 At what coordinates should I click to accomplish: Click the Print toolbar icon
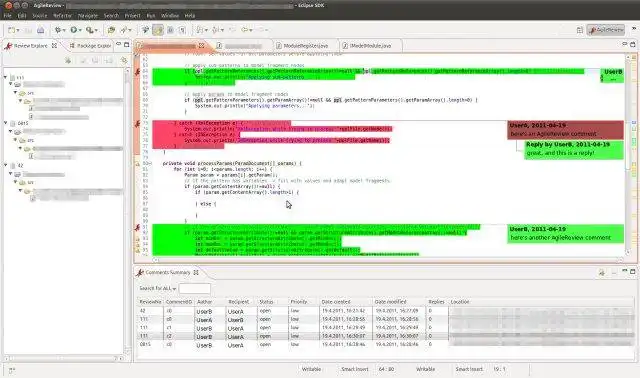40,30
